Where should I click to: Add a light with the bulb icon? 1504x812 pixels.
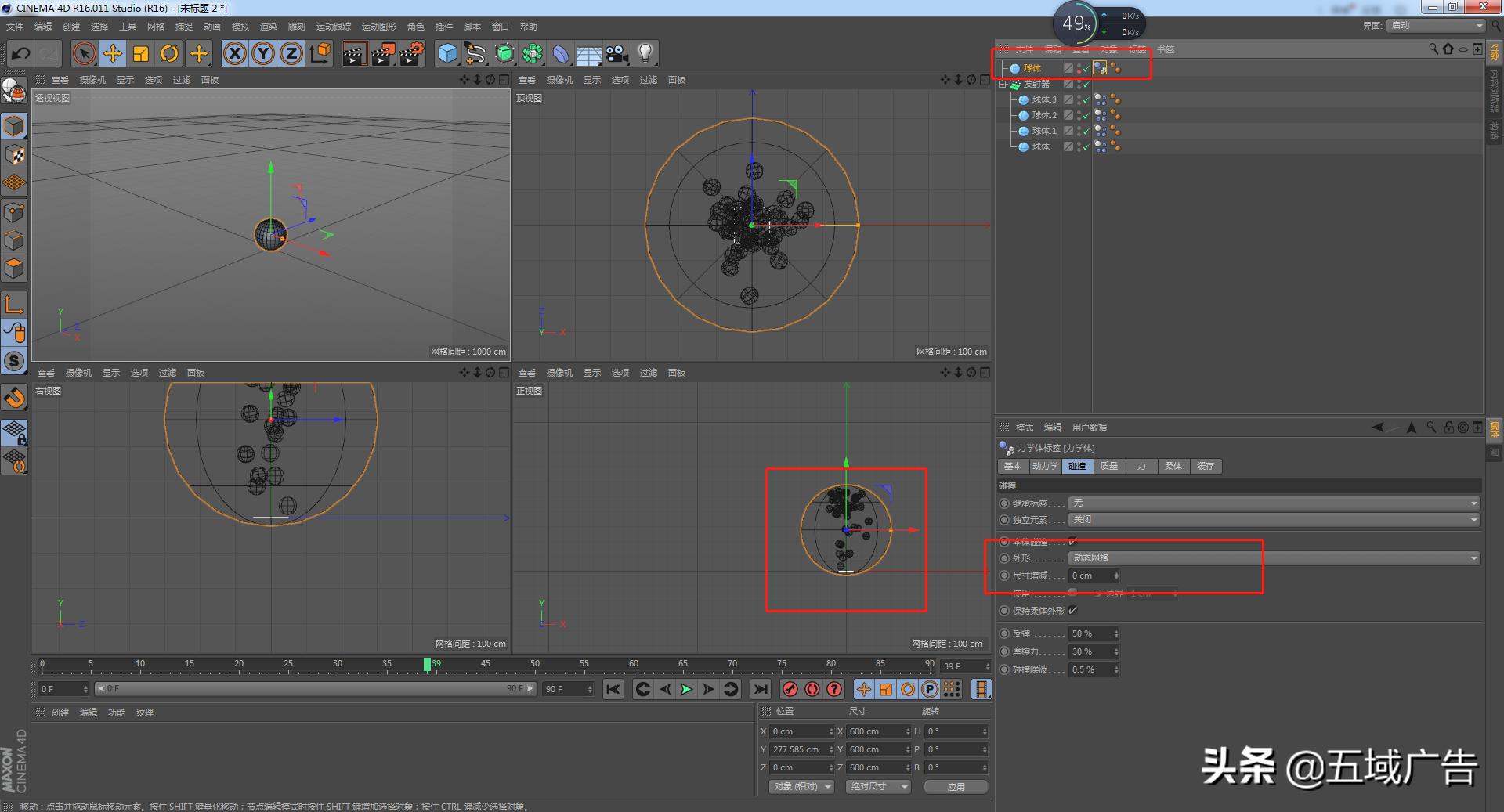pos(645,54)
